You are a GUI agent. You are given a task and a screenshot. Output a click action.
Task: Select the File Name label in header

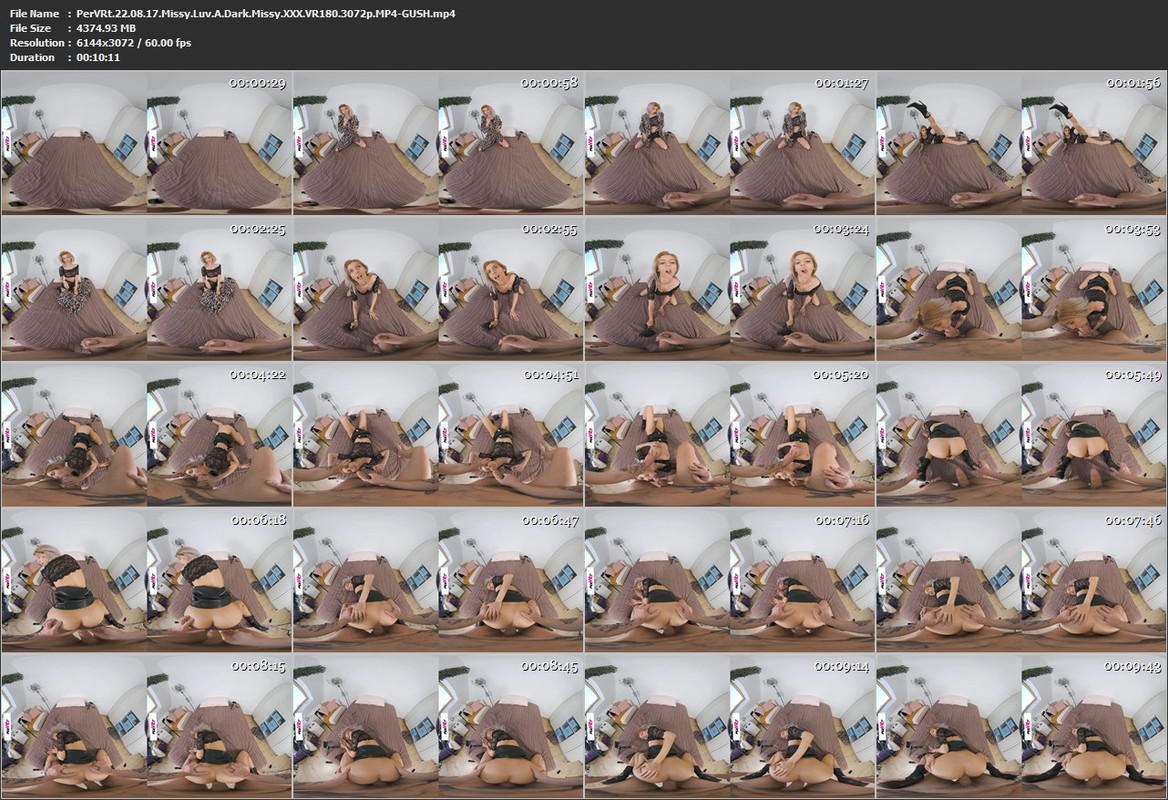point(34,13)
